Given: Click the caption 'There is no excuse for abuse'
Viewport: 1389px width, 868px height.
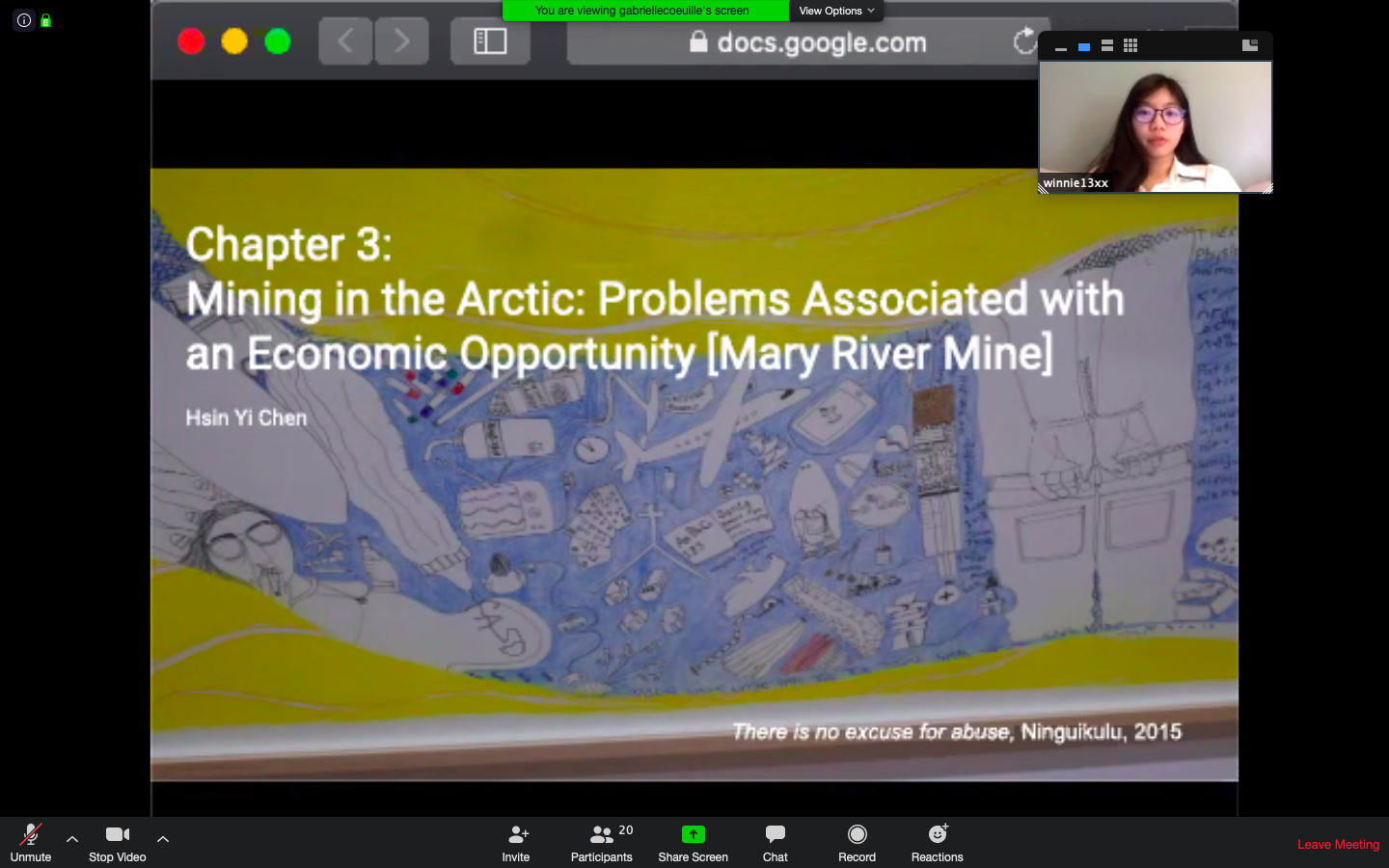Looking at the screenshot, I should pos(872,732).
